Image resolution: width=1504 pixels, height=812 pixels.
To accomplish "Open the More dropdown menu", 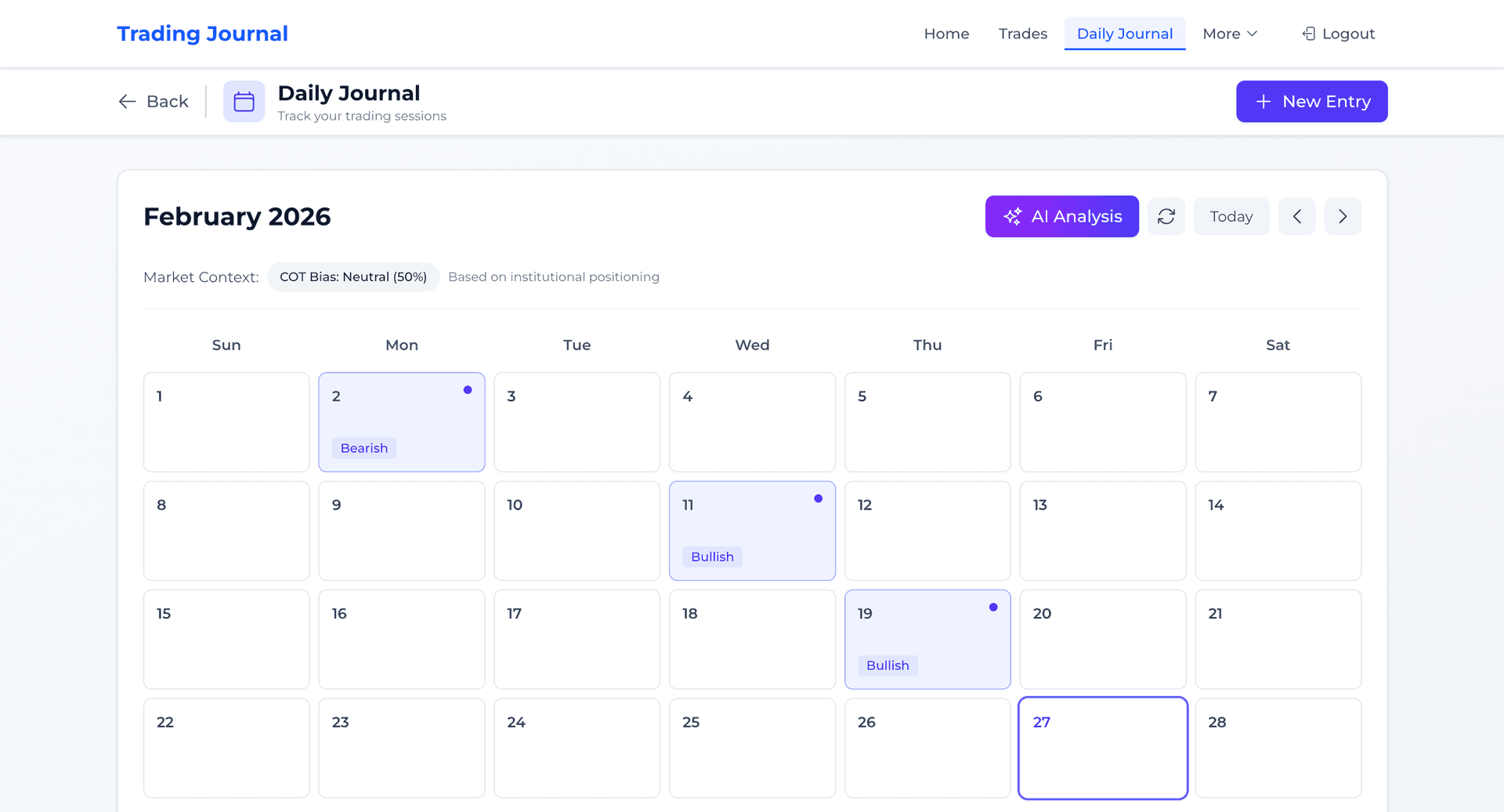I will 1228,33.
